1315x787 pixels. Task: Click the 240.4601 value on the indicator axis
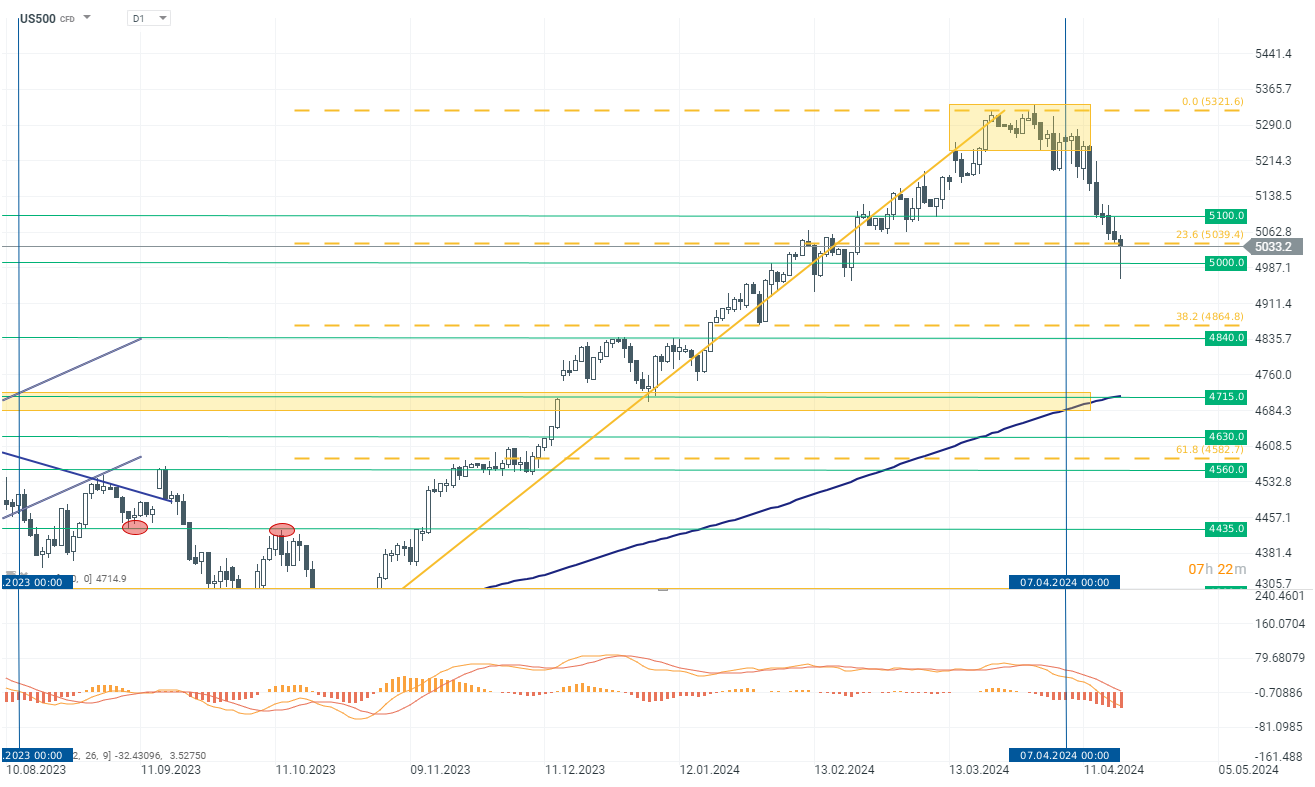[1279, 596]
